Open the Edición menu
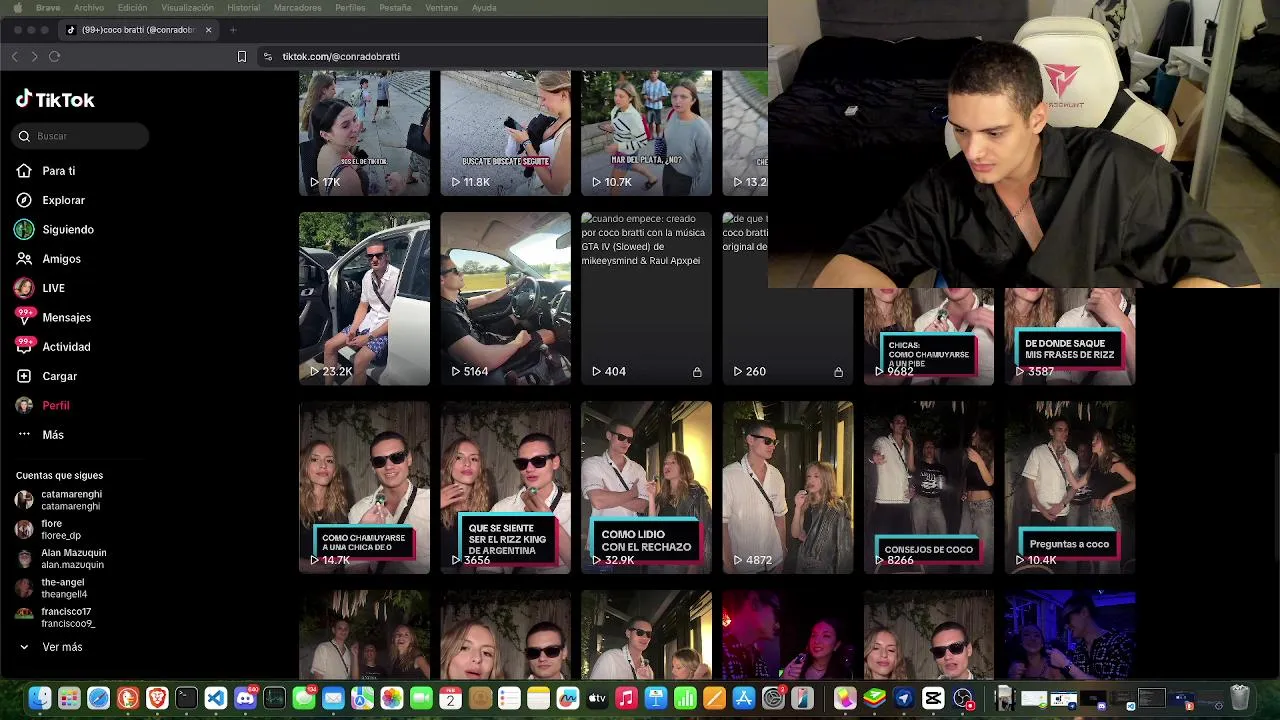 (x=132, y=7)
